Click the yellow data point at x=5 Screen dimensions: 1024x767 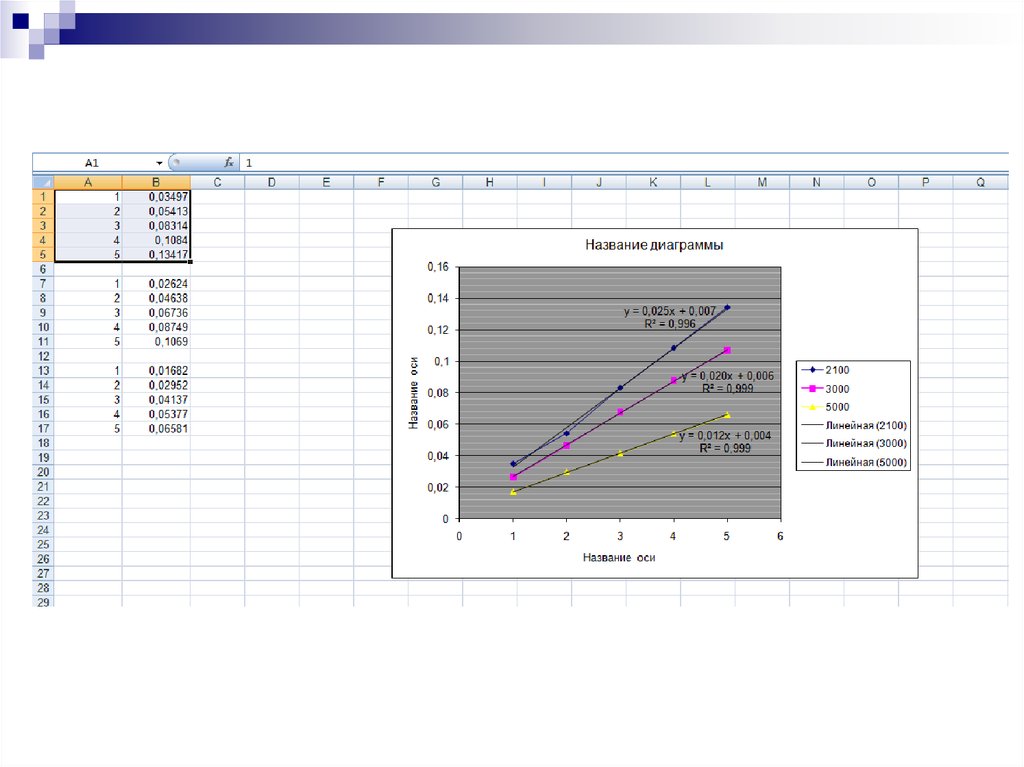point(727,414)
